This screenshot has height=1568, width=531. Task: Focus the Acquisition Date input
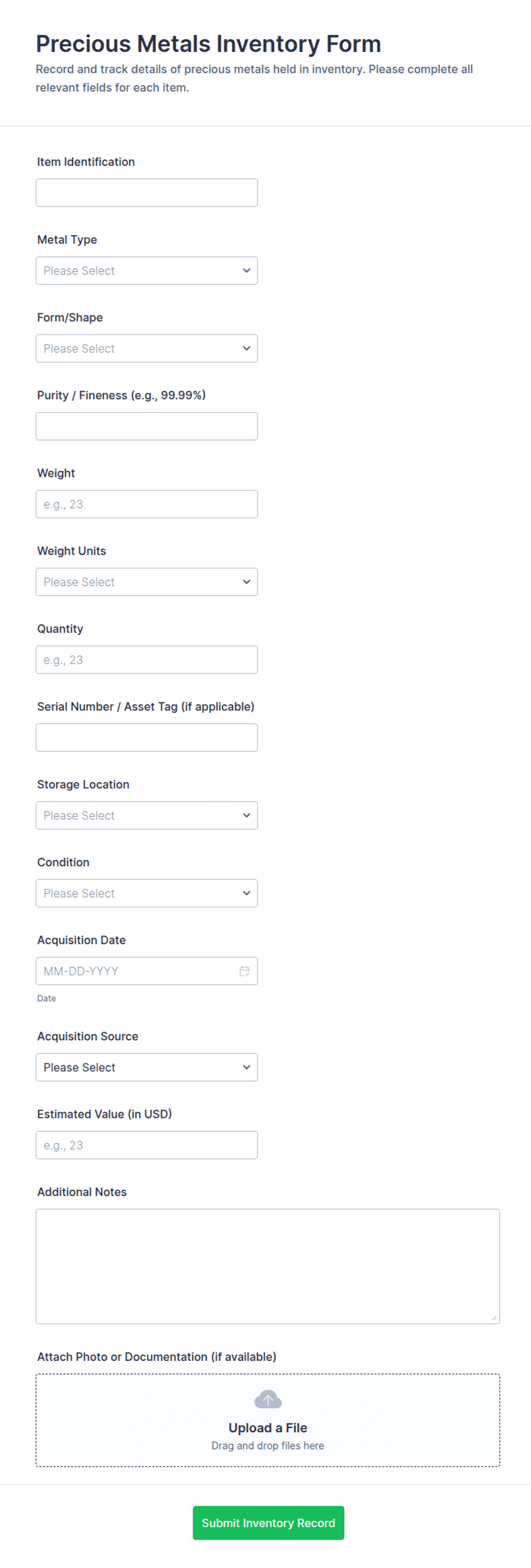click(134, 972)
